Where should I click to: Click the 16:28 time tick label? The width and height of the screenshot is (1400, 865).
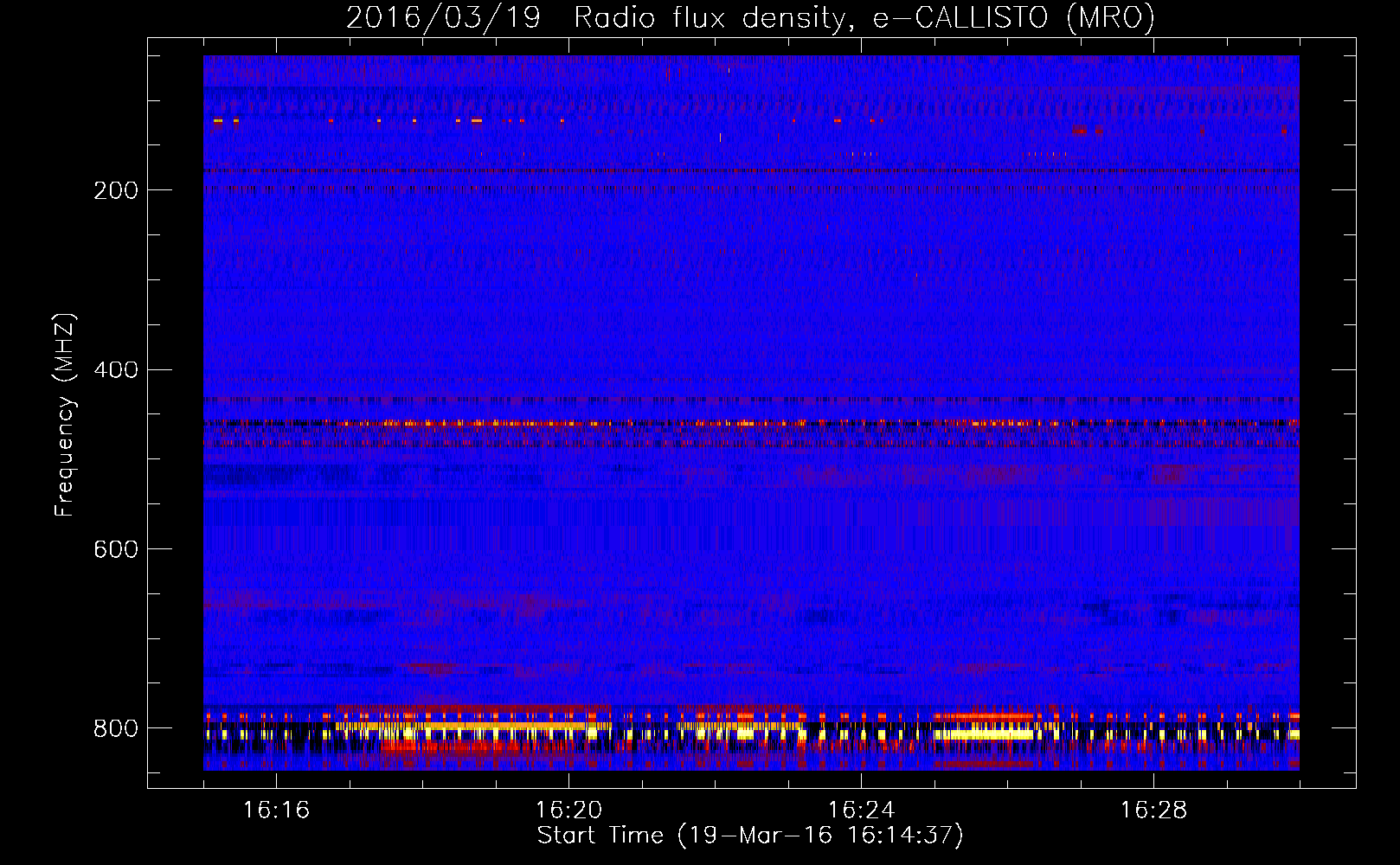pos(1153,810)
